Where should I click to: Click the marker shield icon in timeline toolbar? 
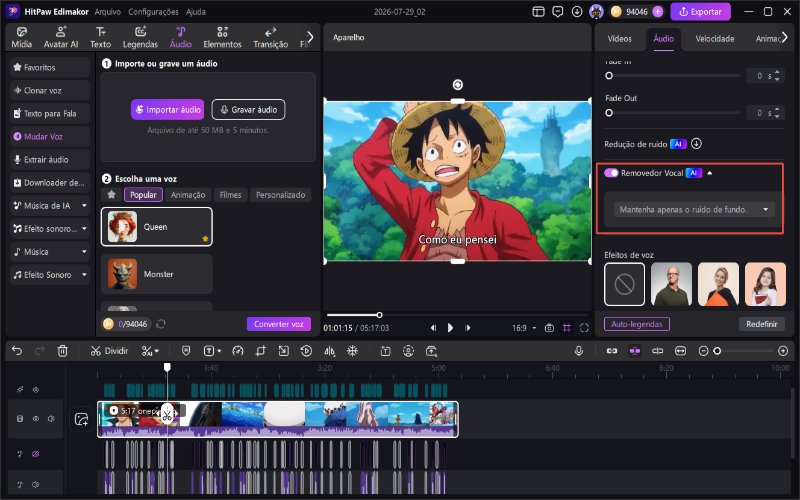186,351
